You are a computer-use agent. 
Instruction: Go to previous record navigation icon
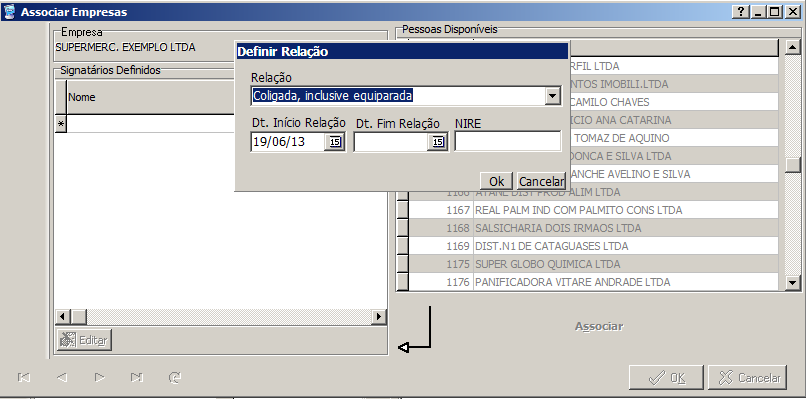[x=62, y=377]
